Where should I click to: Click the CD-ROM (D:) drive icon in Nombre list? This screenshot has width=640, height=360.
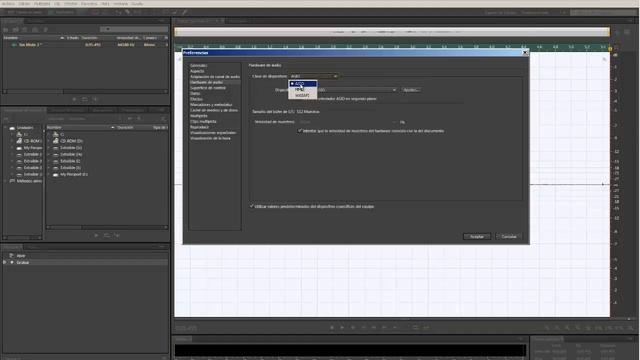coord(56,141)
